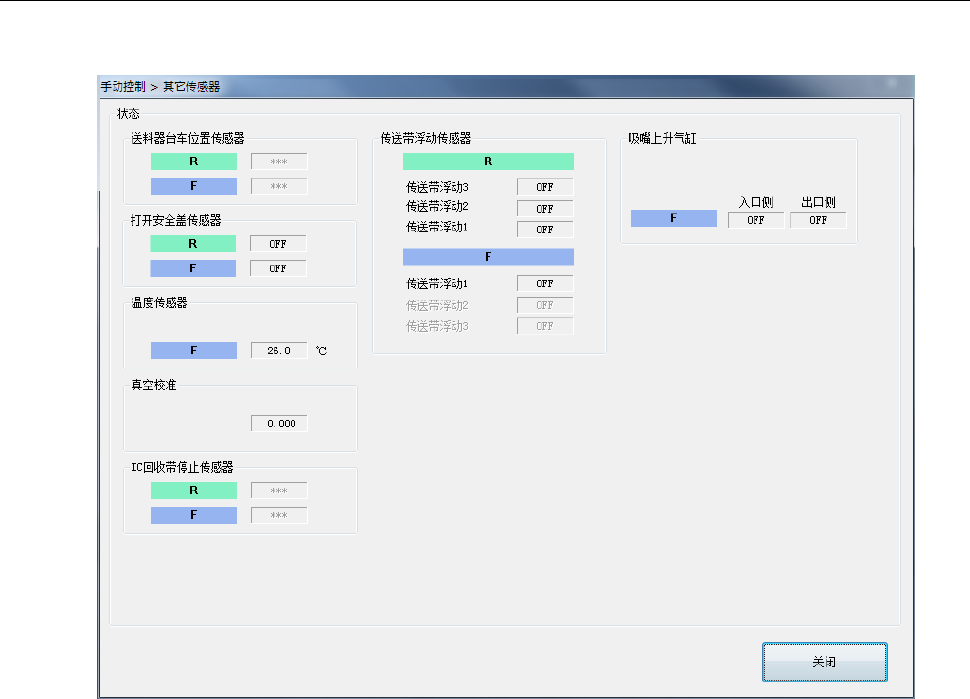Click blue F bar under 打开安全盖传感器
Image resolution: width=970 pixels, height=699 pixels.
(x=193, y=268)
